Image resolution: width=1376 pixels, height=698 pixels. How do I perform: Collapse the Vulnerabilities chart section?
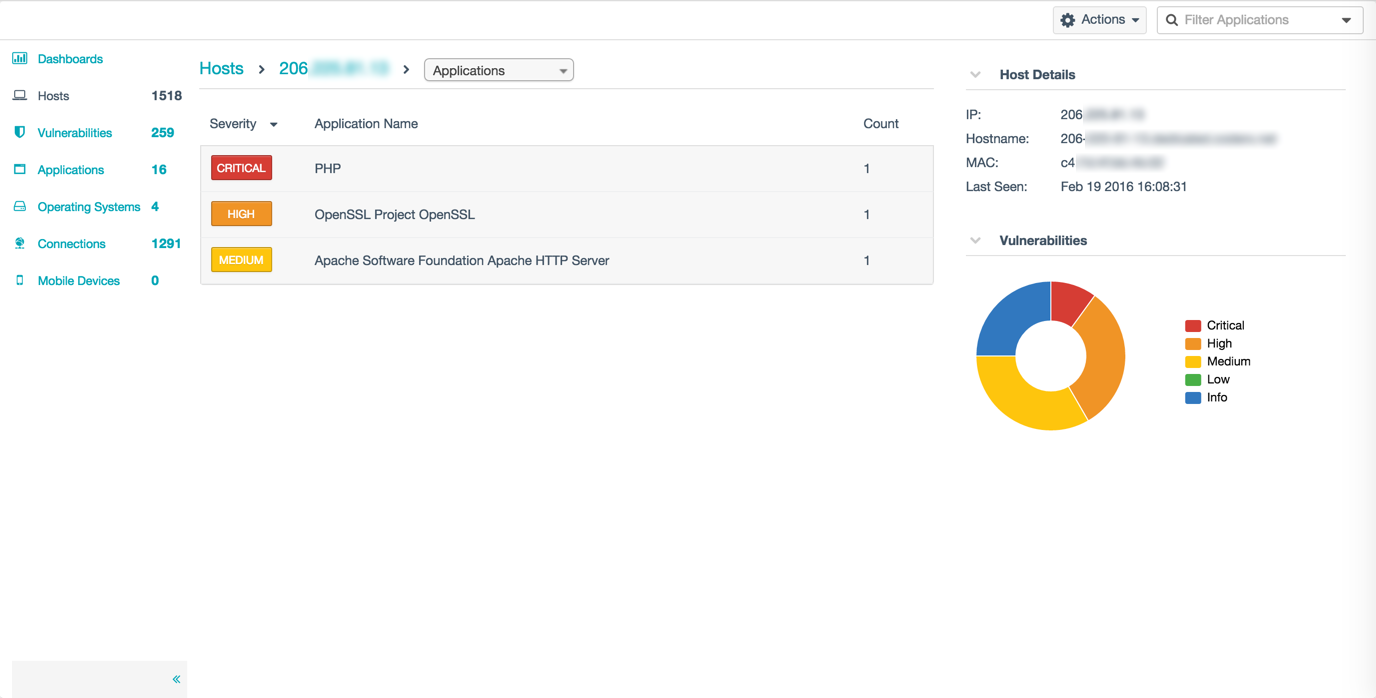coord(975,241)
